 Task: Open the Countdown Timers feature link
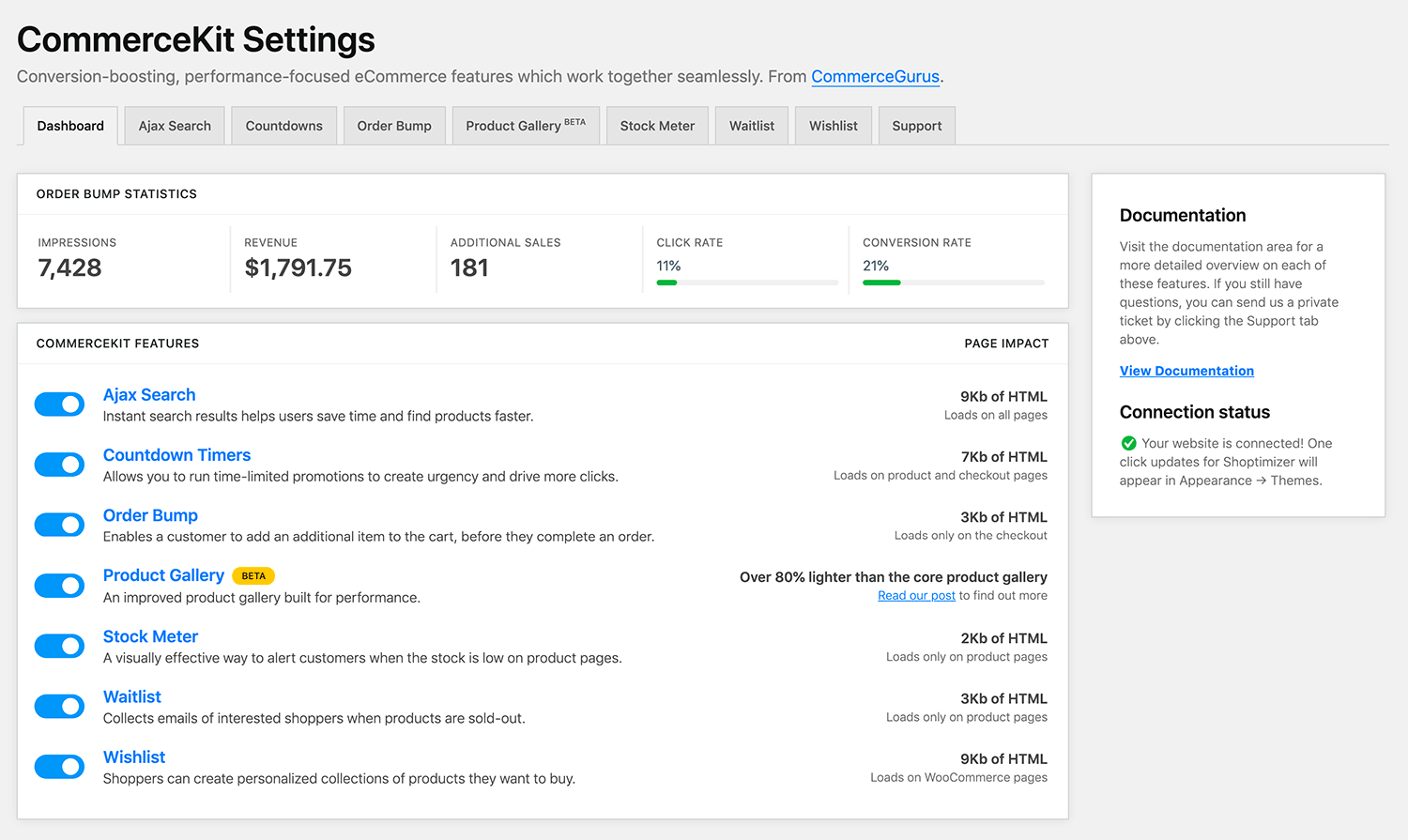(x=176, y=455)
